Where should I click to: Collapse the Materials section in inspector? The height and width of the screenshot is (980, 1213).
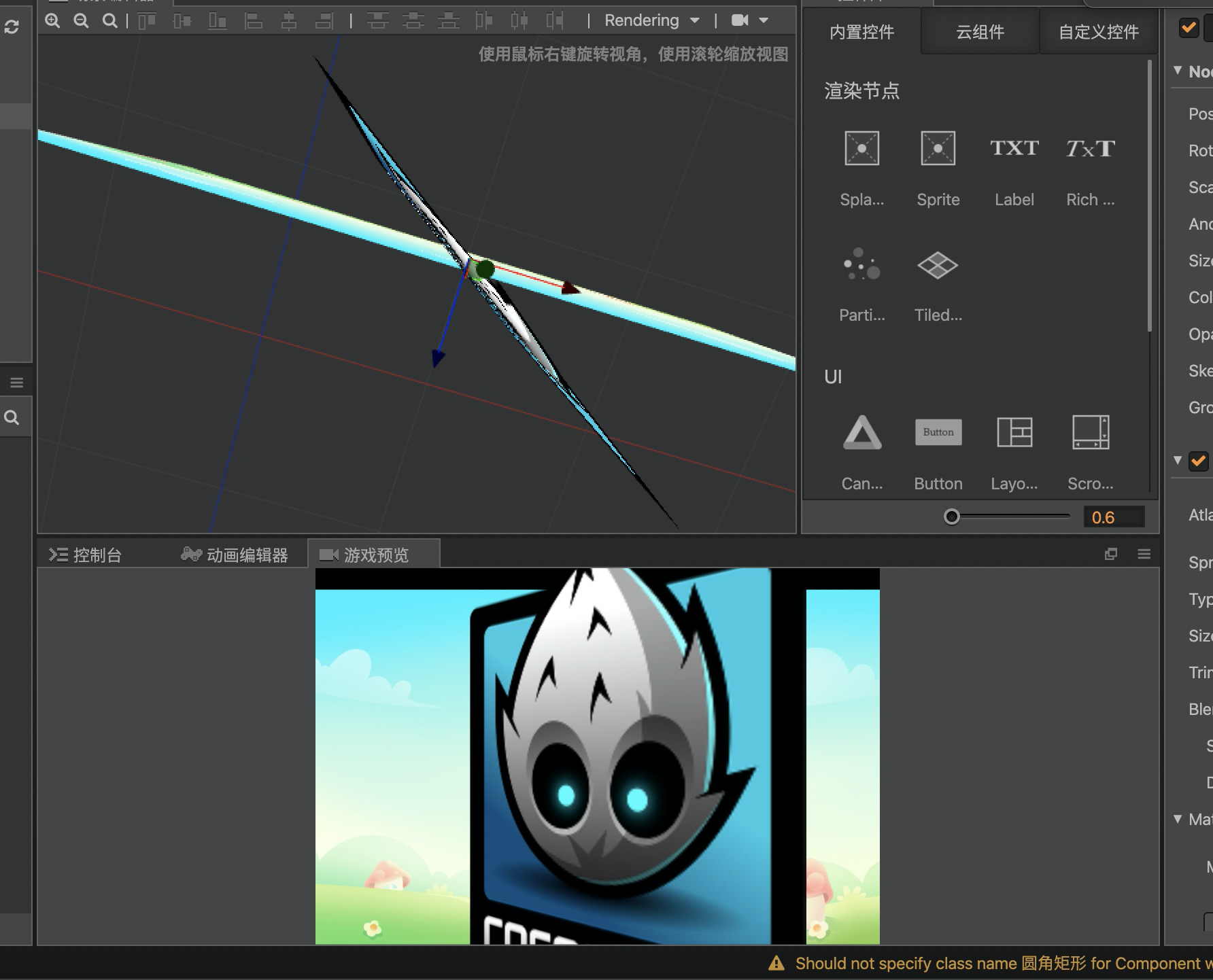(1178, 819)
